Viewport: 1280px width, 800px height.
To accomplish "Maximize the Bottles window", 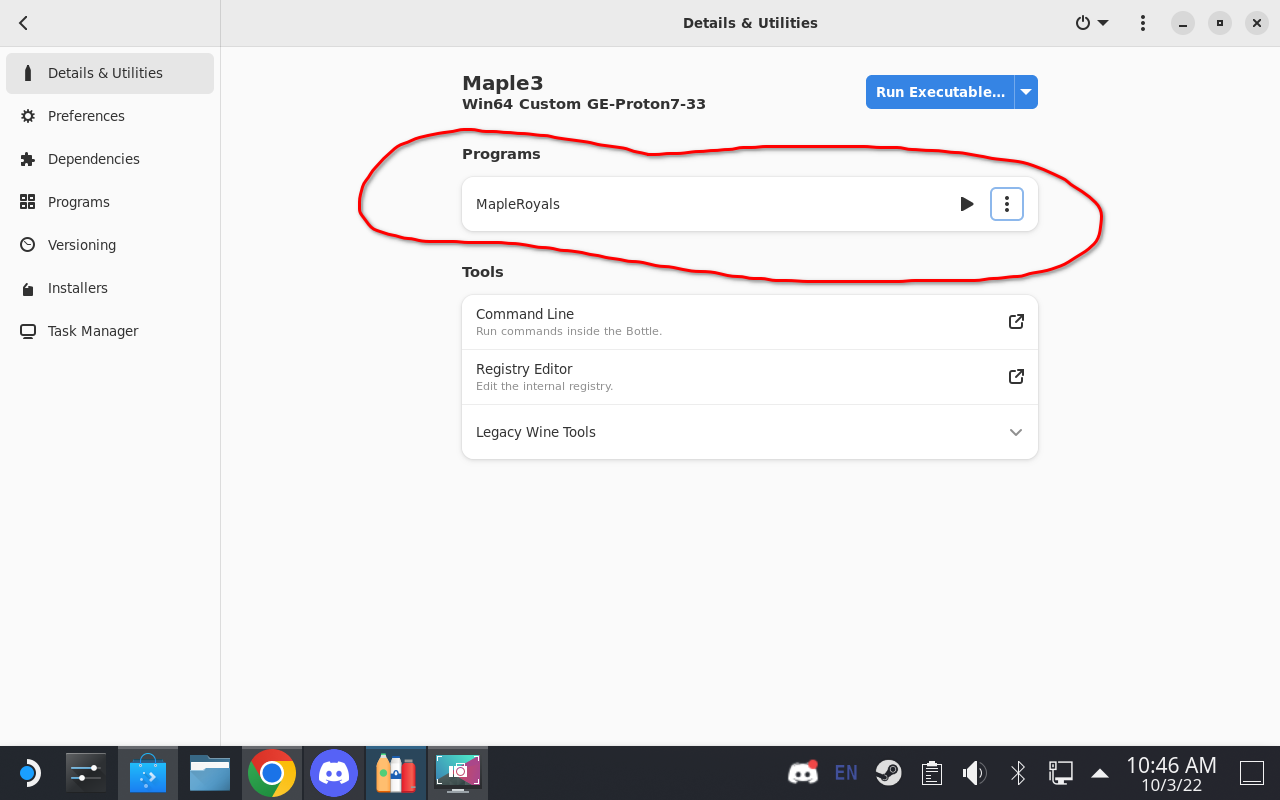I will pos(1219,23).
